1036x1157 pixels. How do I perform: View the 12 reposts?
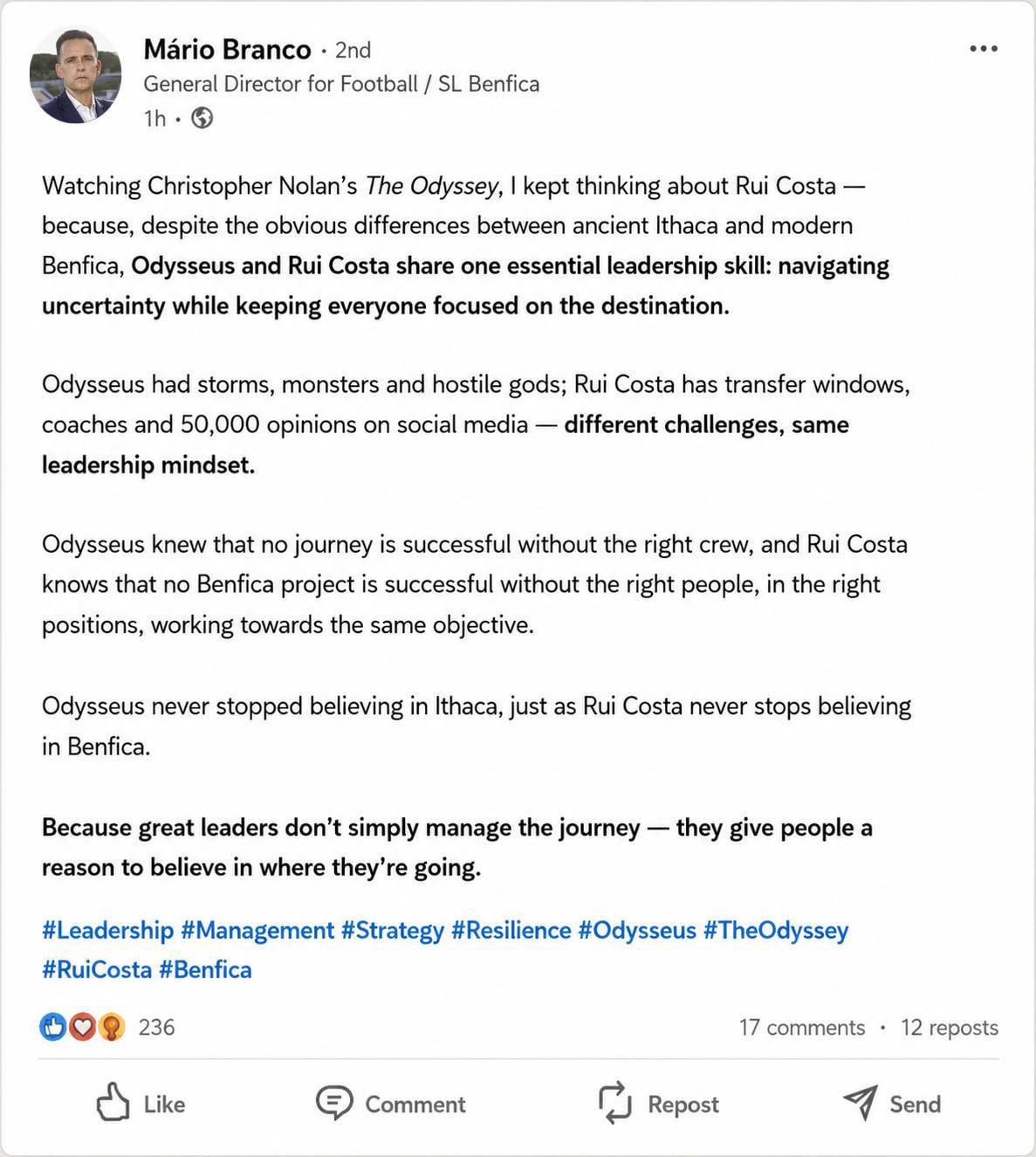tap(949, 1027)
